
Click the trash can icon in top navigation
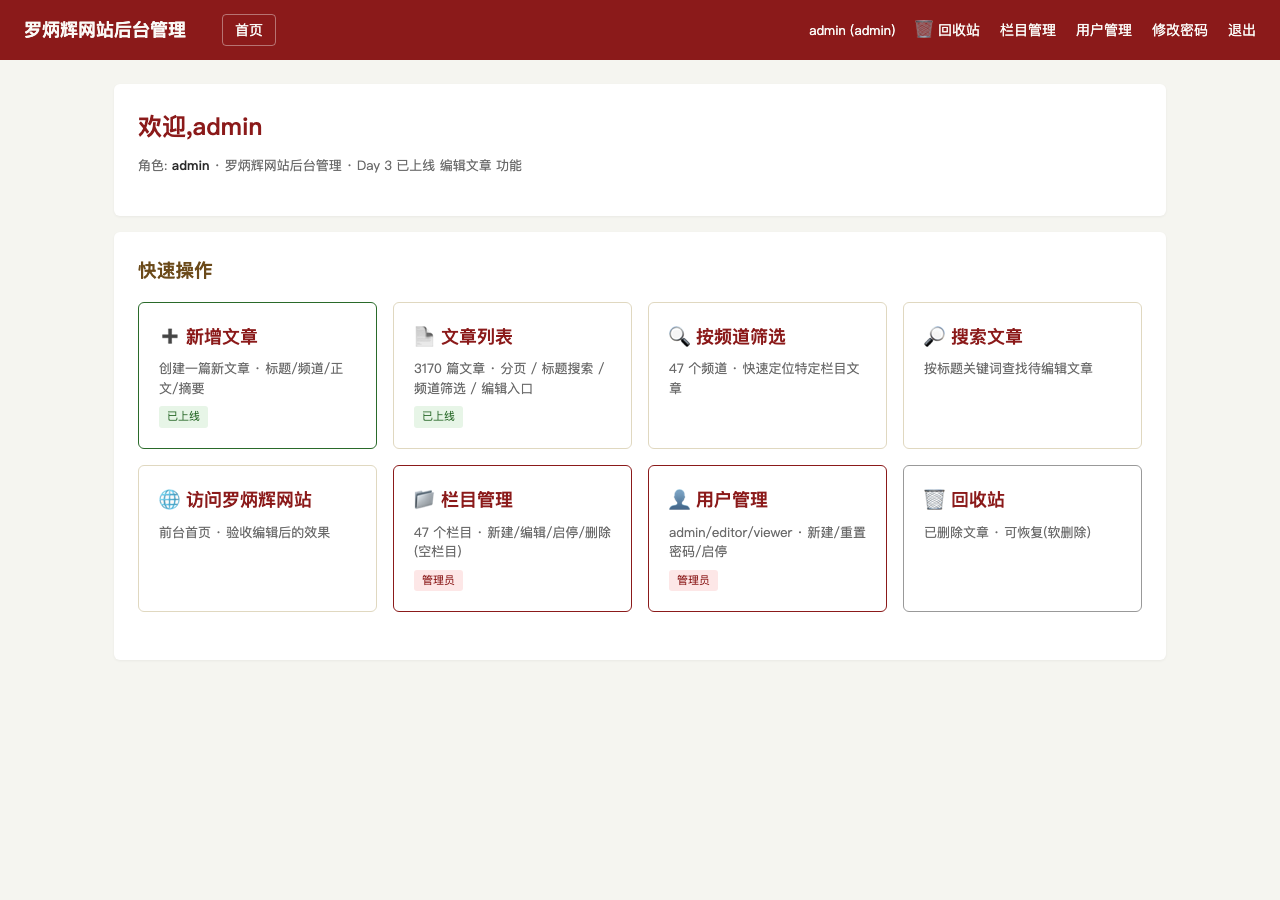[x=924, y=29]
